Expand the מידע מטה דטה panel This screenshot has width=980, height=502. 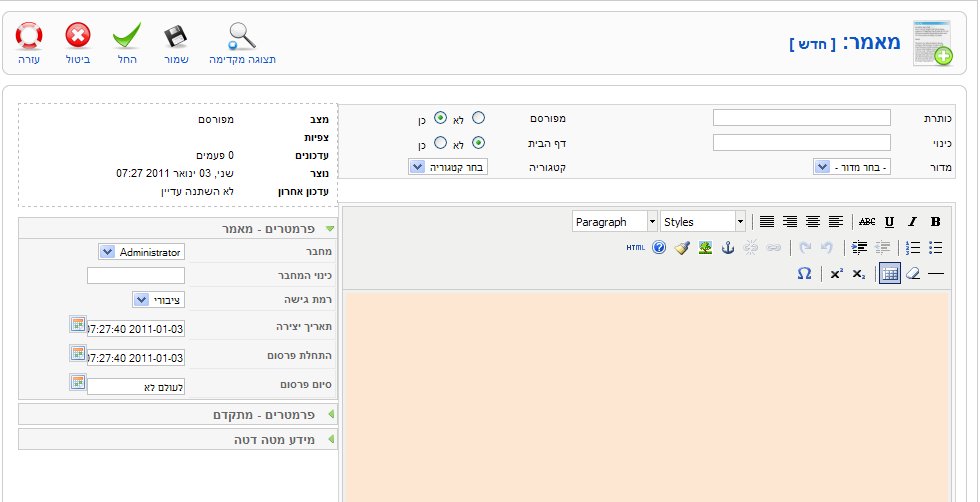point(178,439)
